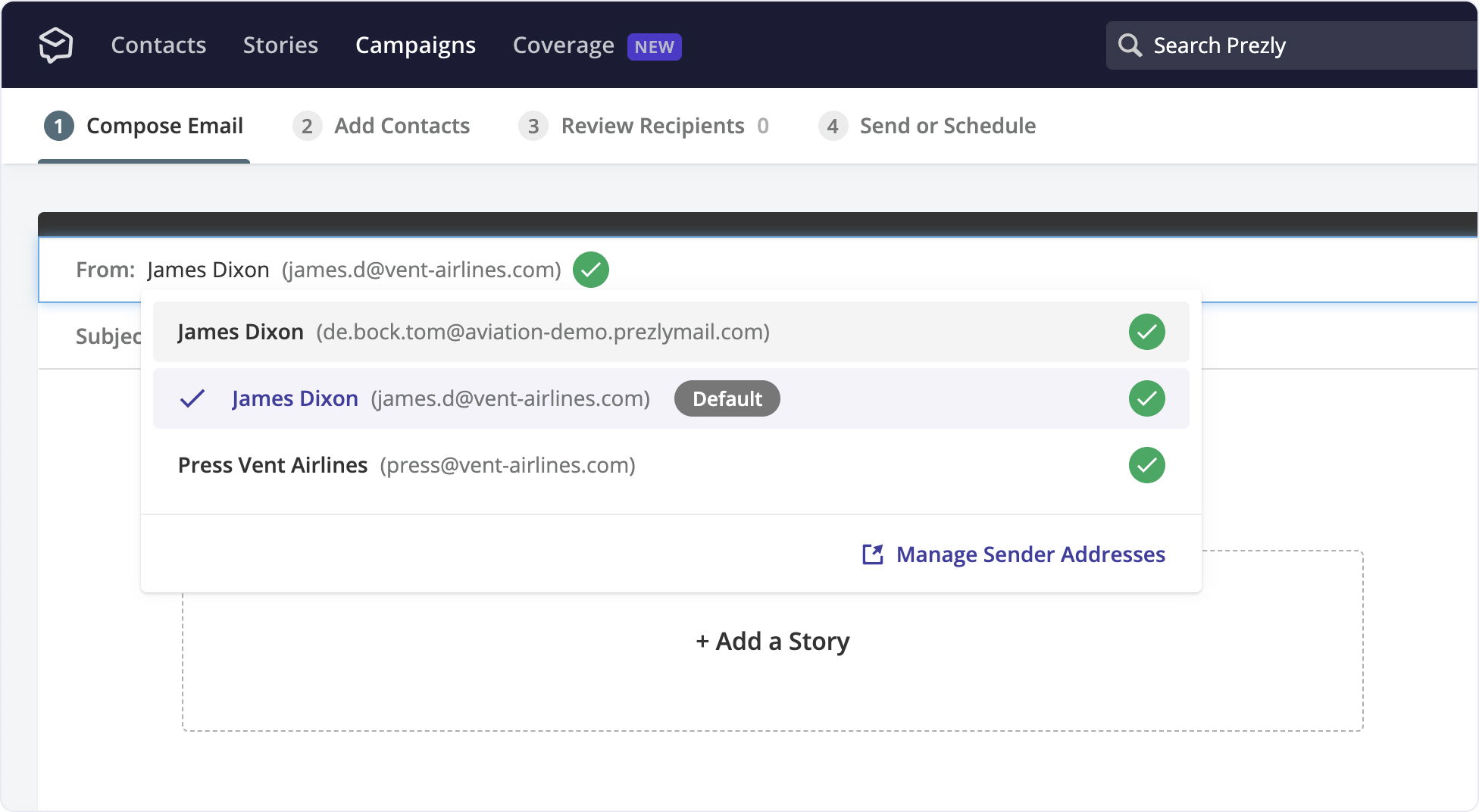
Task: Go to the Review Recipients step
Action: pos(644,126)
